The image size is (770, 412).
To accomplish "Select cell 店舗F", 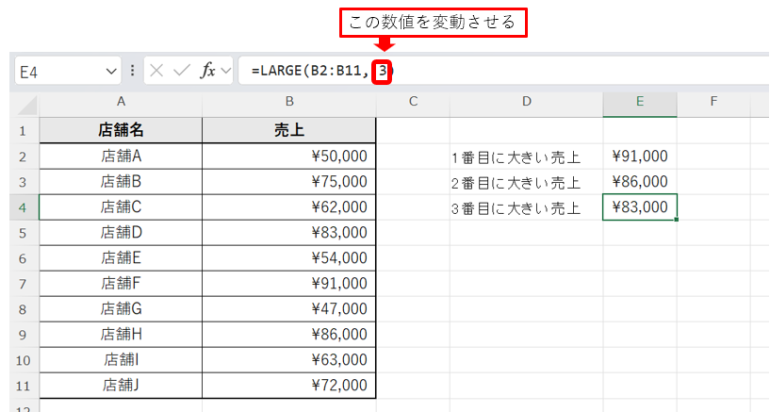I will (121, 284).
